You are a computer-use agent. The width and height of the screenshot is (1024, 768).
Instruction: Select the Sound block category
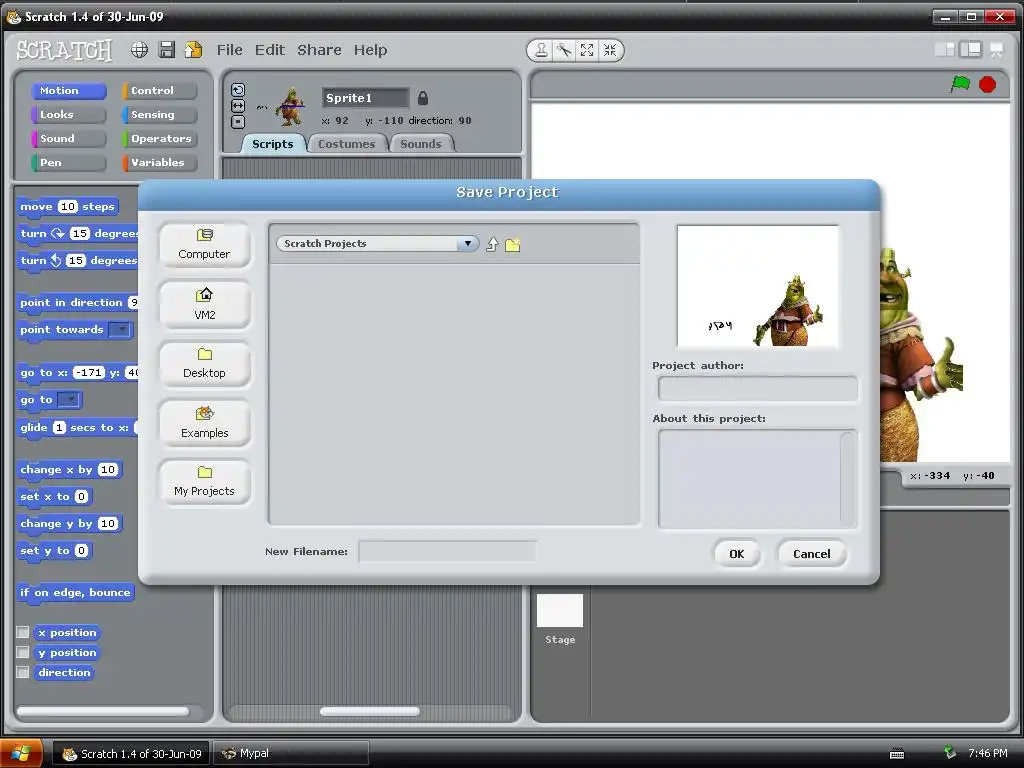(x=69, y=138)
